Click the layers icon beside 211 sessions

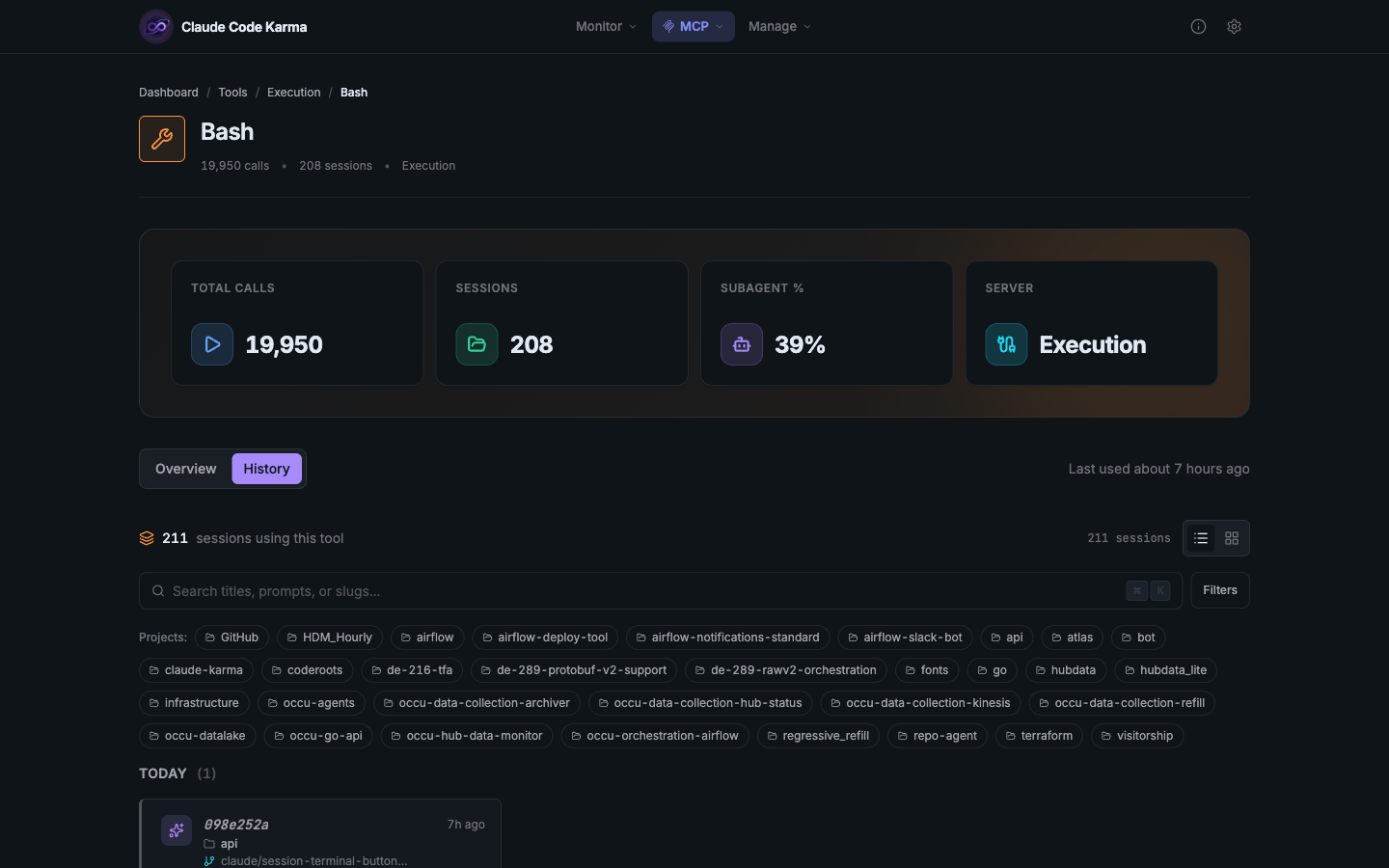[x=147, y=538]
